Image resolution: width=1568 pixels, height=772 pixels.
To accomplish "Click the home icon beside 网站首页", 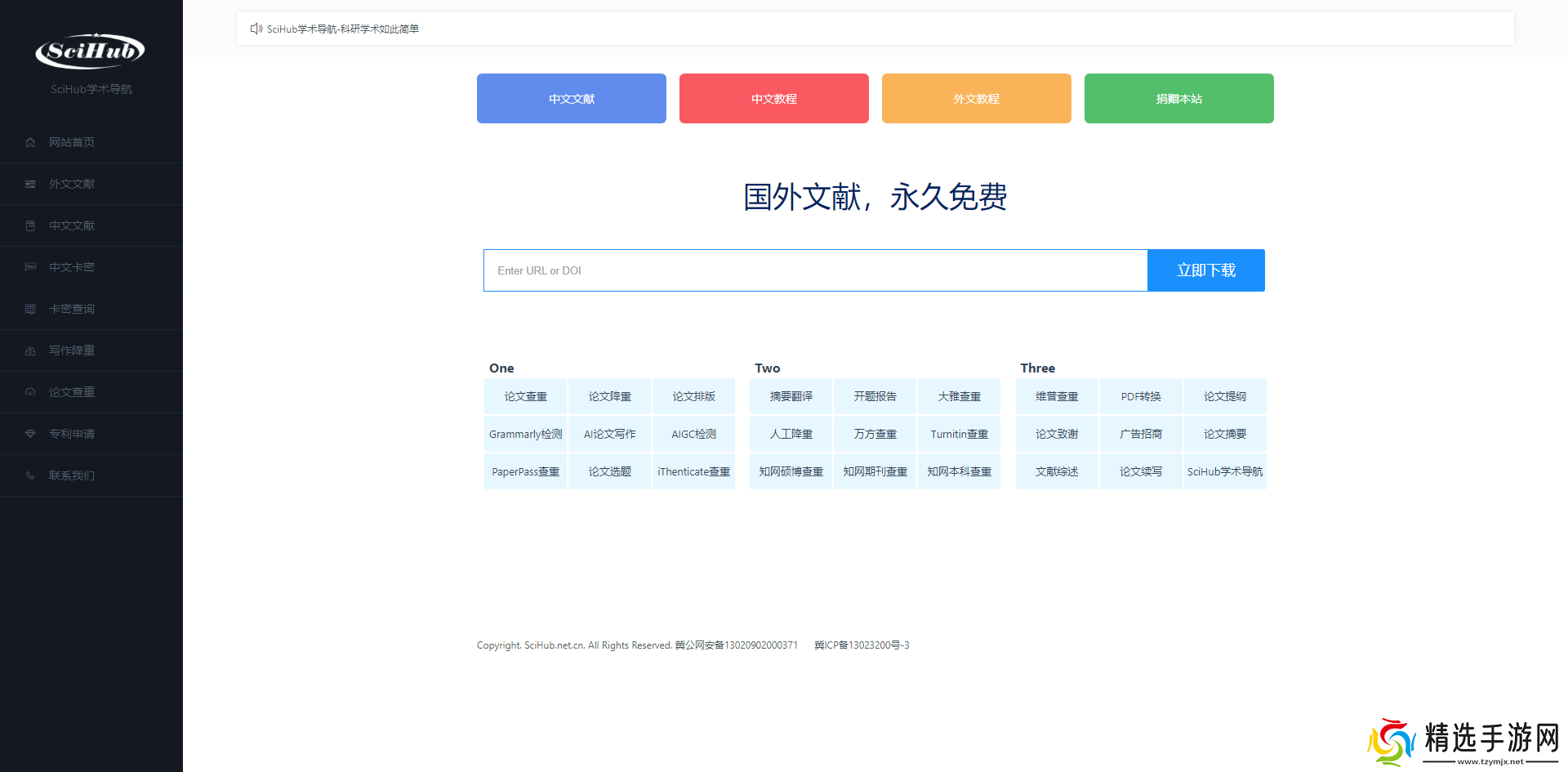I will tap(30, 142).
